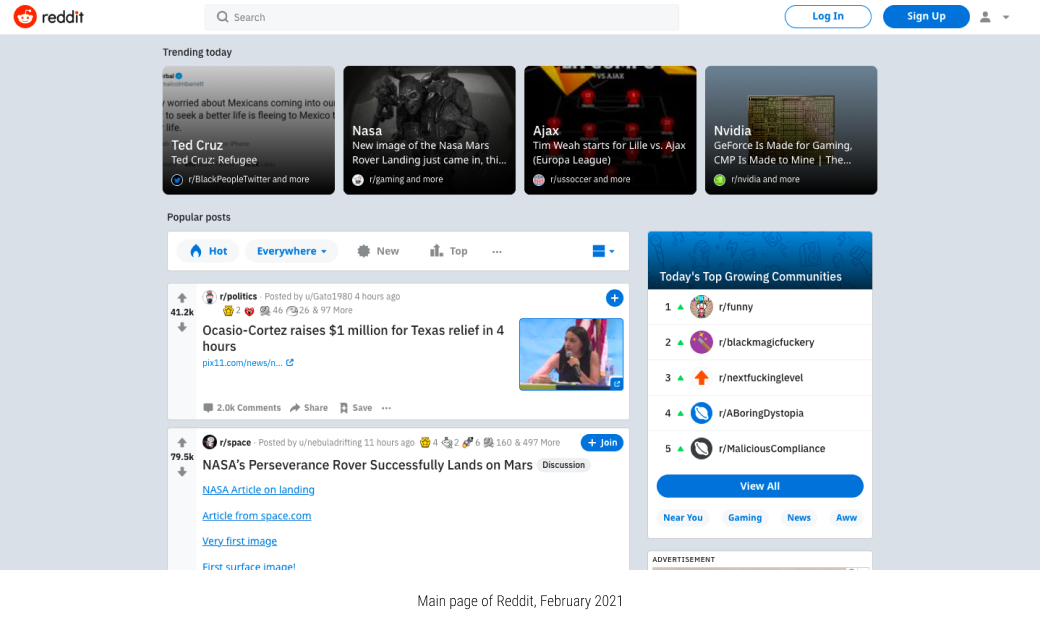Upvote the Ocasio-Cortez politics post
The height and width of the screenshot is (632, 1040).
click(x=182, y=298)
